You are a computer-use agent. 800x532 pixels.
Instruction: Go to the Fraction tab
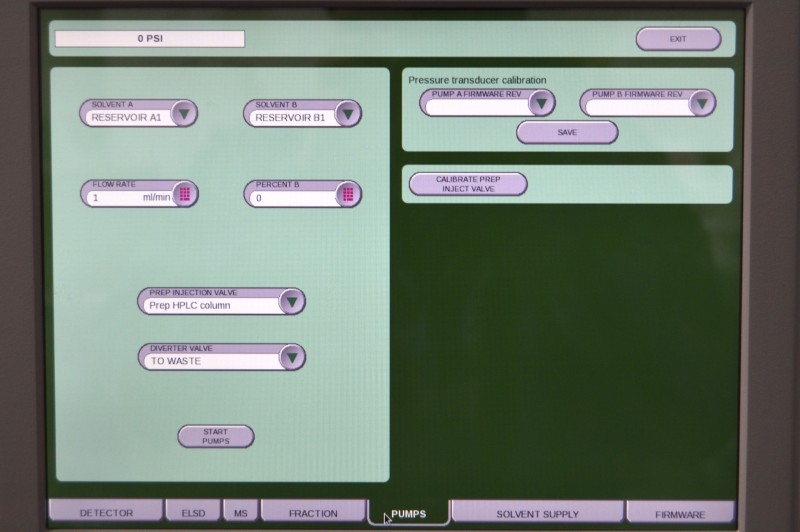(x=313, y=513)
